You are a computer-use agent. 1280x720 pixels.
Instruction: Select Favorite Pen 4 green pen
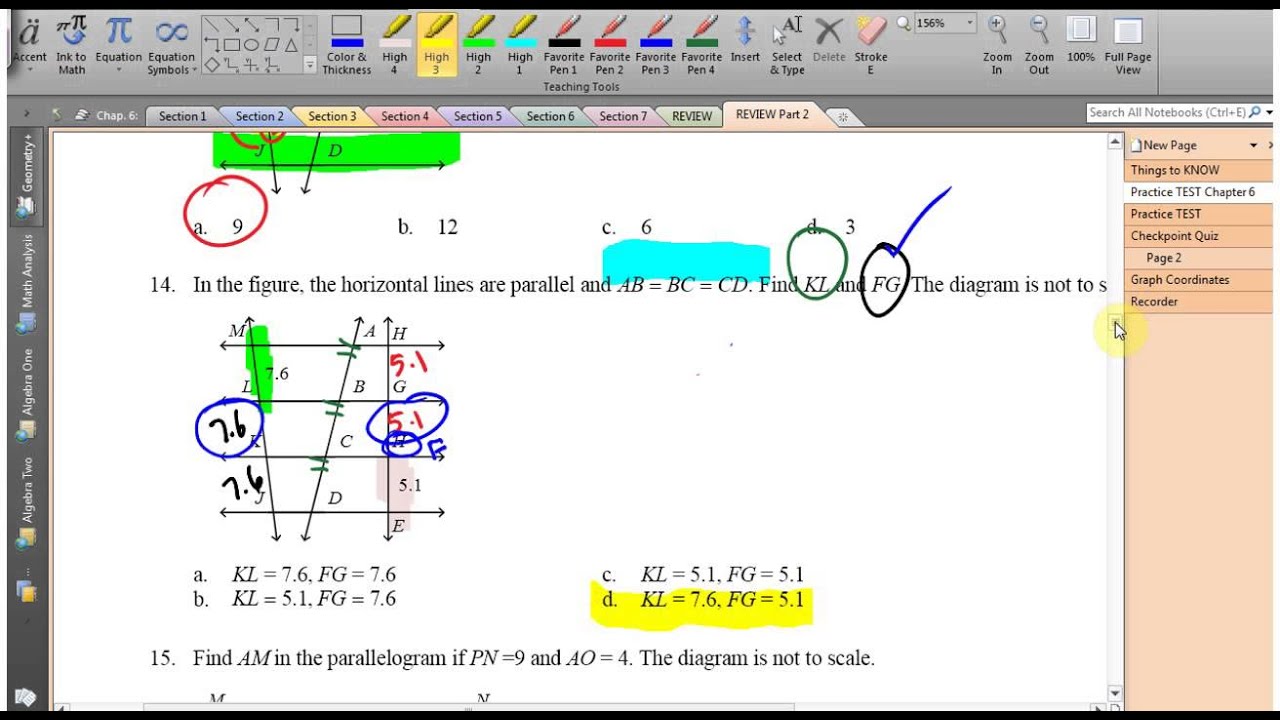701,45
